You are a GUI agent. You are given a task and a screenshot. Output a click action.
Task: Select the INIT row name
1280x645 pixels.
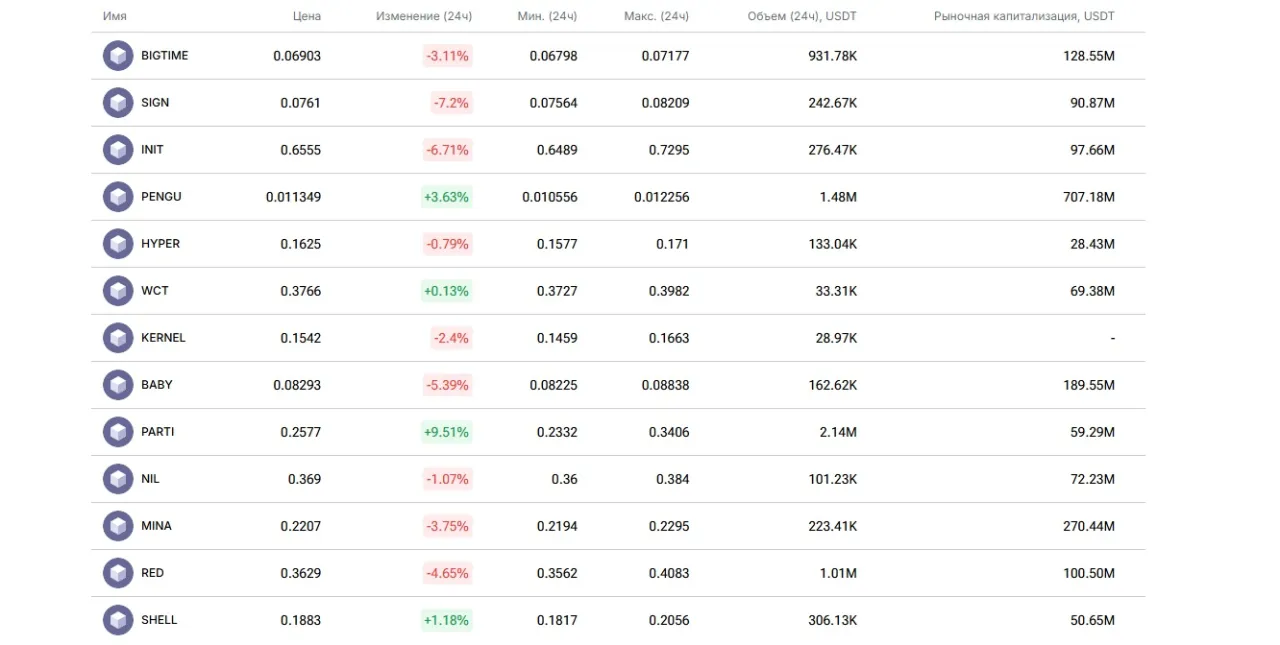click(x=152, y=150)
